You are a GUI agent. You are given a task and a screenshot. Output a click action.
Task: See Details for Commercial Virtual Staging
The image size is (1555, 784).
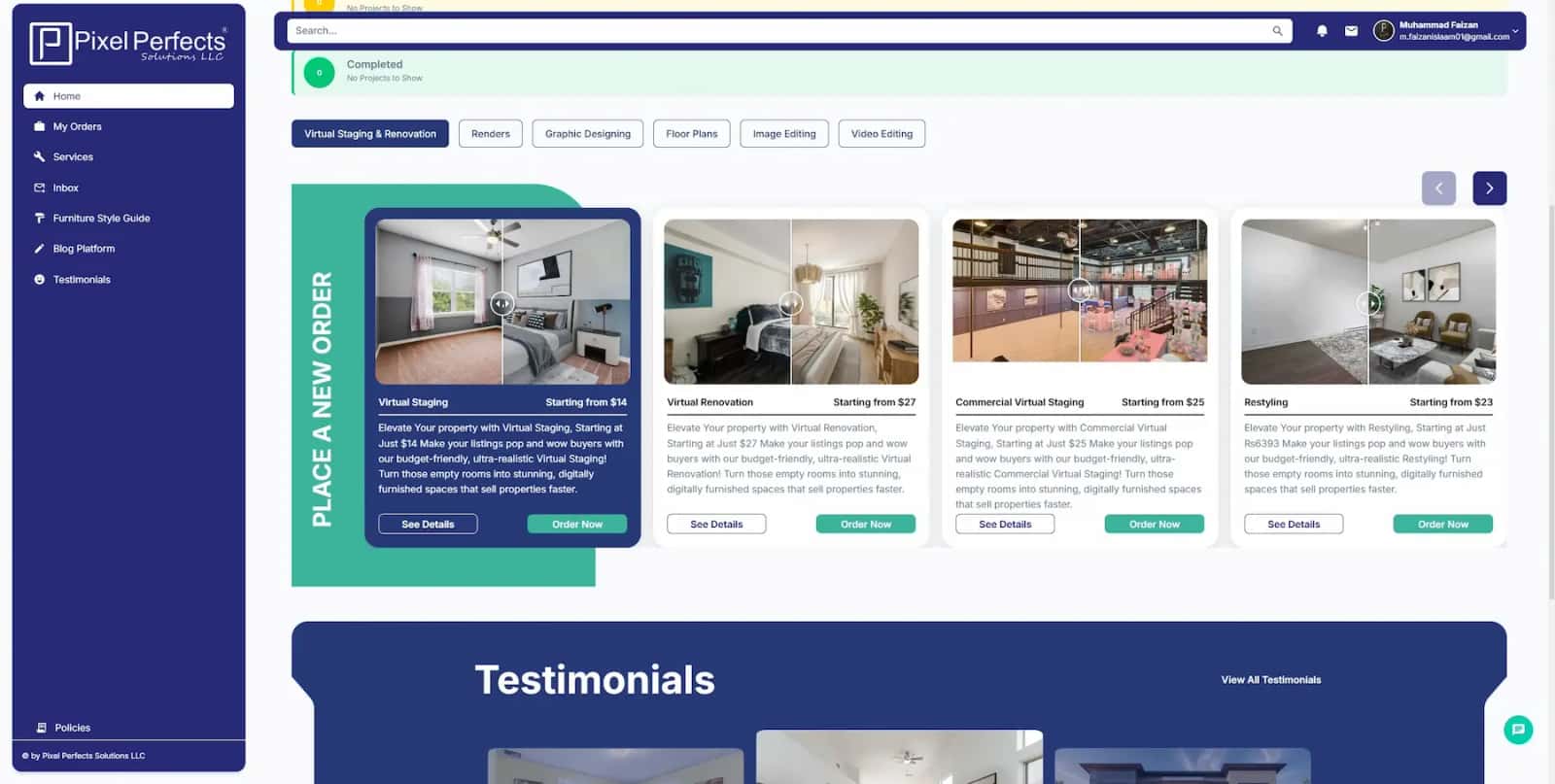tap(1004, 525)
